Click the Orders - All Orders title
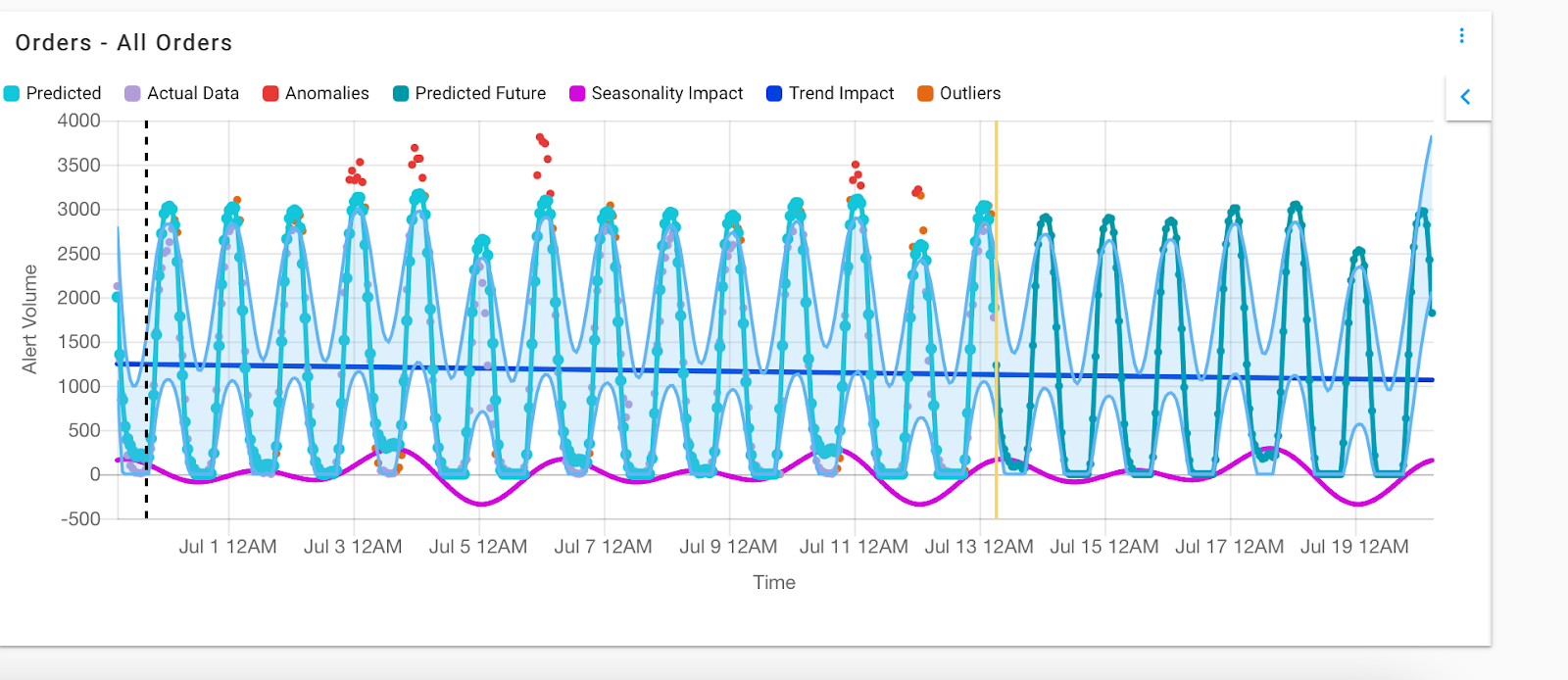Screen dimensions: 1568x680 point(124,42)
